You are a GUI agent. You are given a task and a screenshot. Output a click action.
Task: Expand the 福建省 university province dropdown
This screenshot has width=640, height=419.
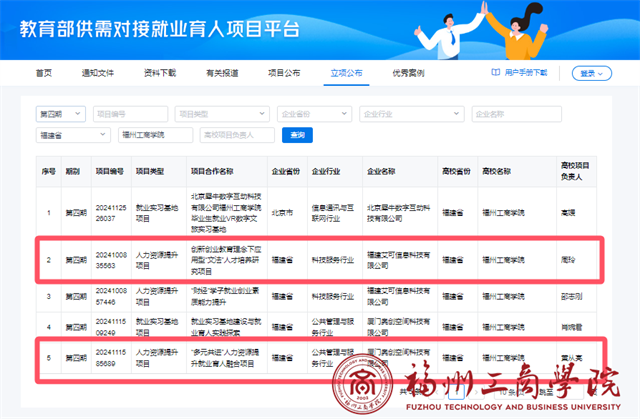[x=73, y=135]
